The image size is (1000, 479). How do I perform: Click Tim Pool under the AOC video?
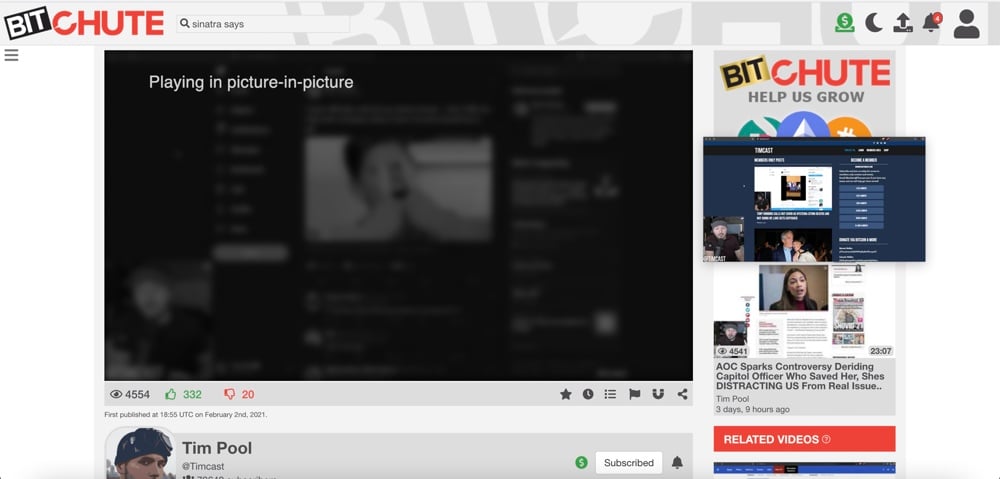732,399
